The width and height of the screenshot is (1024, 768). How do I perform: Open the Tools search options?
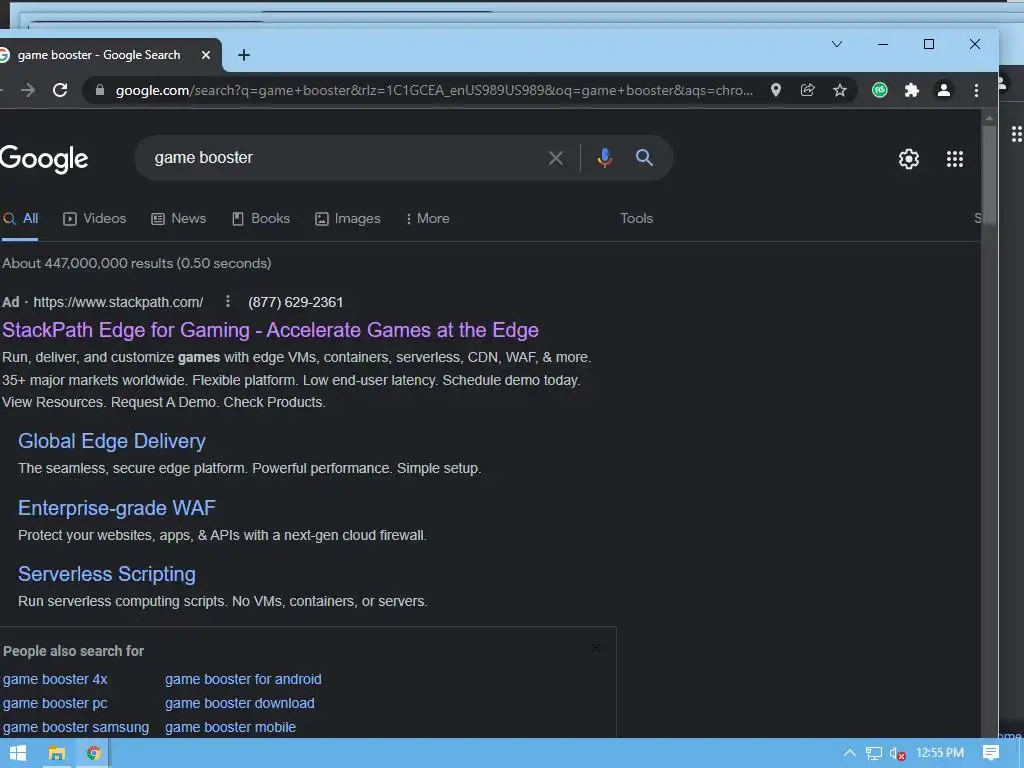point(636,219)
